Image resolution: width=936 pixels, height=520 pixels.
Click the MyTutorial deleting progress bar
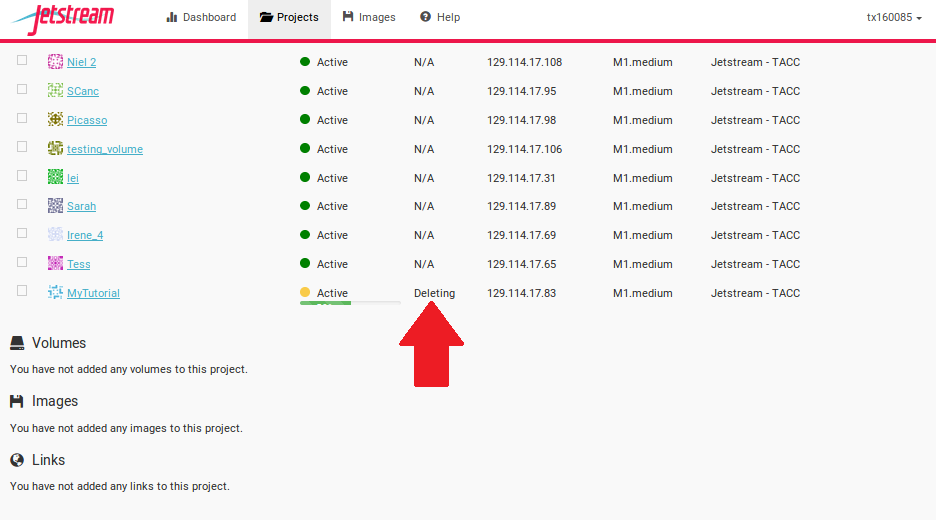click(x=350, y=303)
